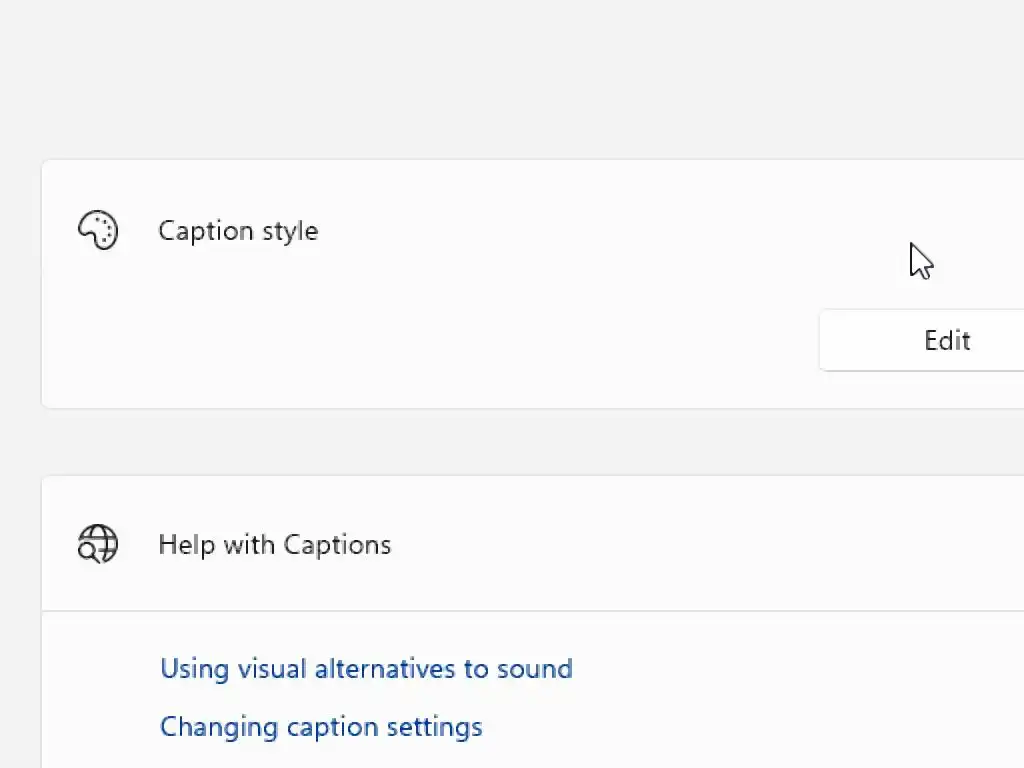Click the Caption style label text
Image resolution: width=1024 pixels, height=768 pixels.
238,231
